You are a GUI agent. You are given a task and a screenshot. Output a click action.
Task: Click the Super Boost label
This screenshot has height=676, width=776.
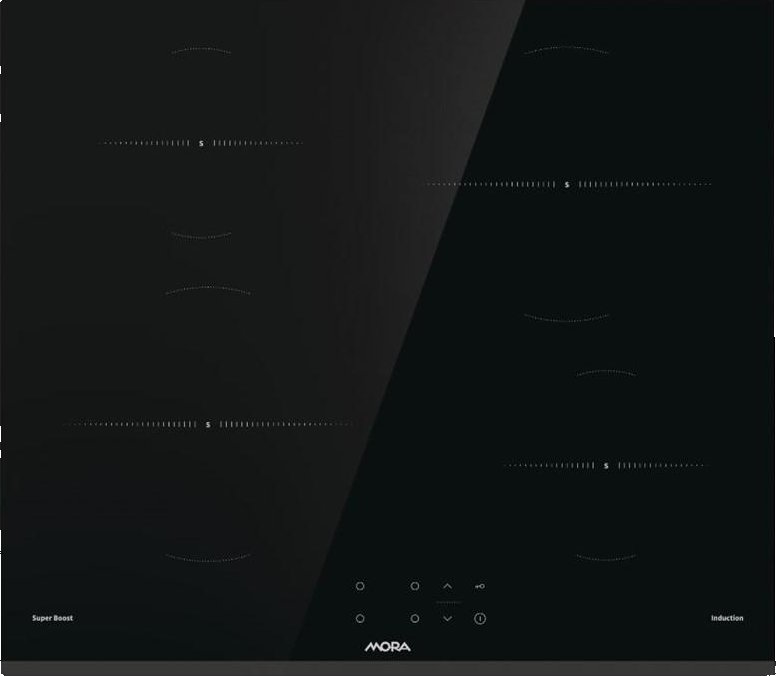52,618
